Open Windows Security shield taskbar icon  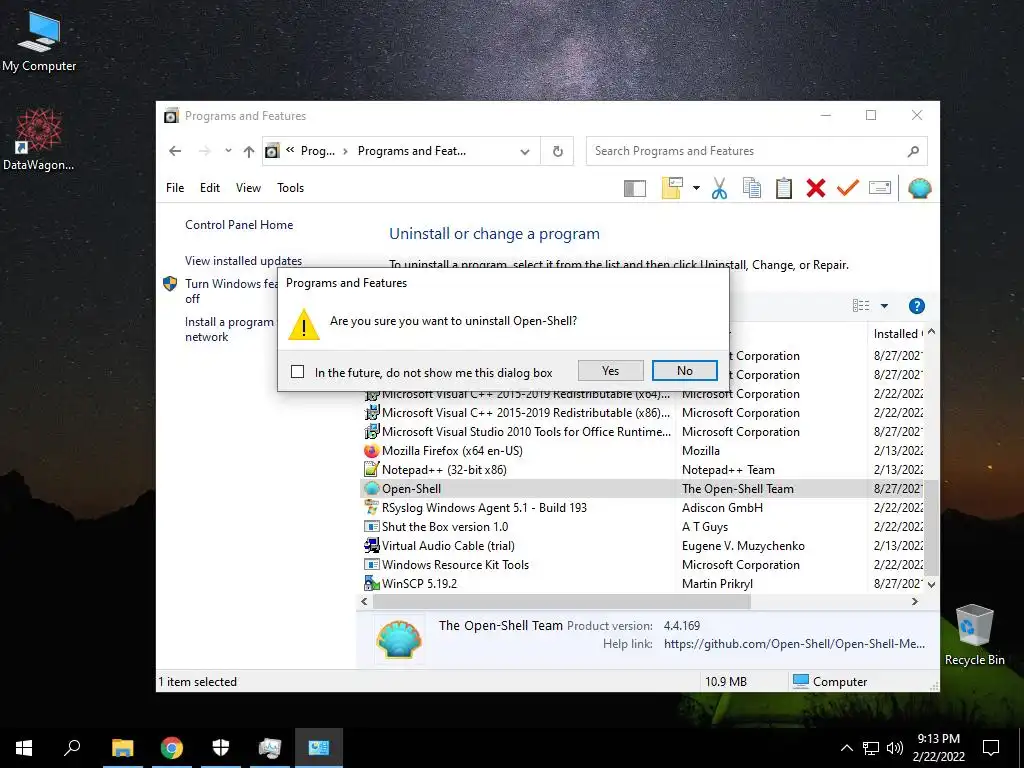pos(221,748)
